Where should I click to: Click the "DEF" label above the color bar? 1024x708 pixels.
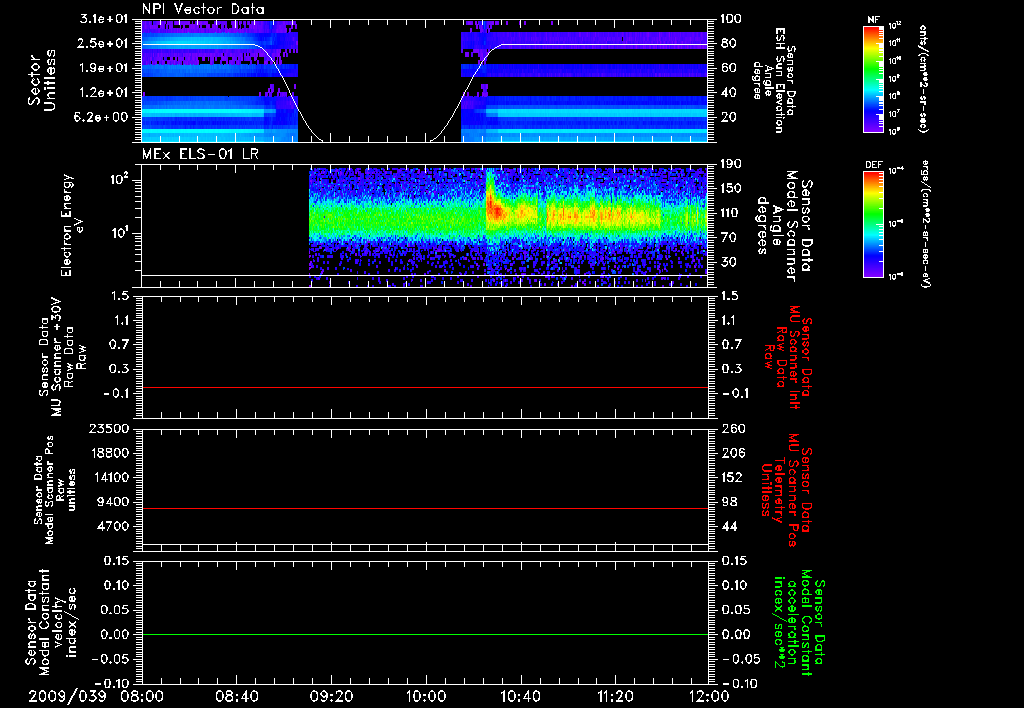coord(873,165)
